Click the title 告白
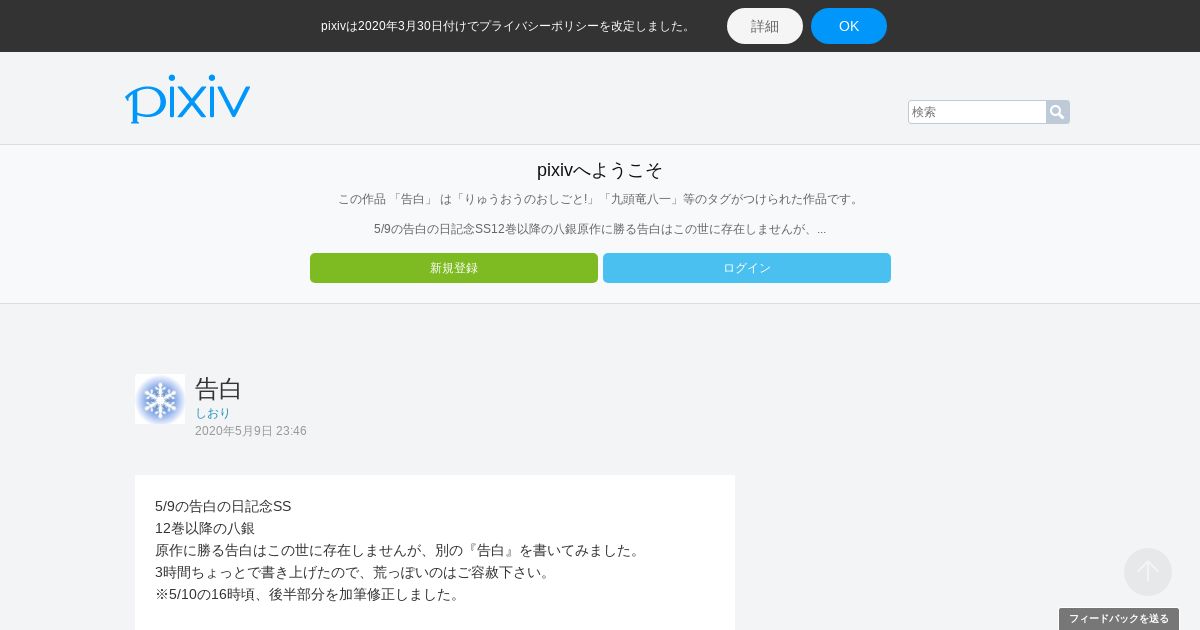This screenshot has height=630, width=1200. point(218,389)
